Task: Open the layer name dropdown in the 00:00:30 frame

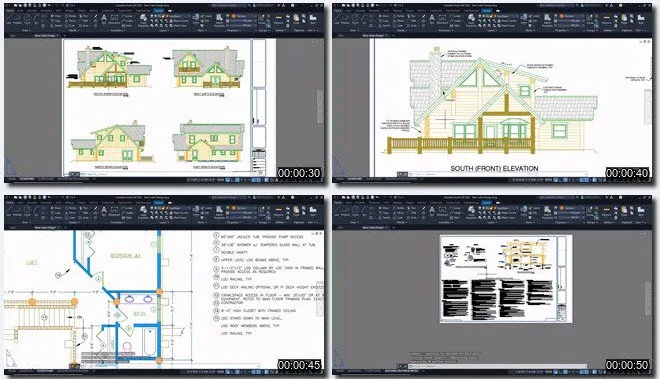Action: (x=178, y=16)
